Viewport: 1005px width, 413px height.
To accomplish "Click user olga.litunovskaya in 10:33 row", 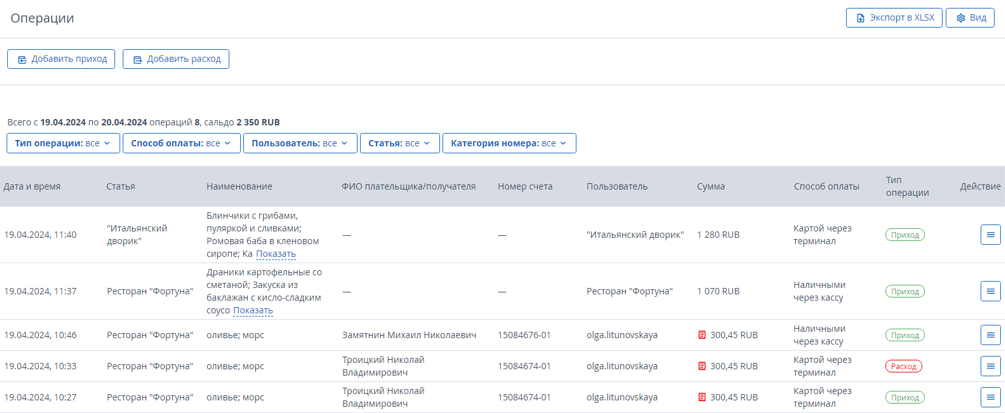I will coord(622,366).
